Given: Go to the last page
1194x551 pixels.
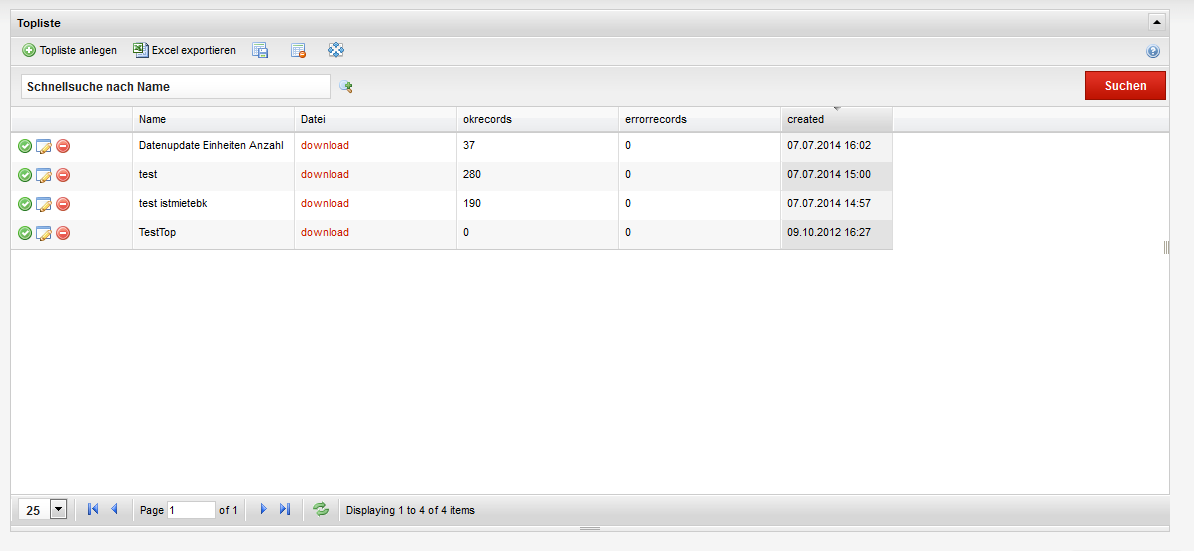Looking at the screenshot, I should 285,510.
